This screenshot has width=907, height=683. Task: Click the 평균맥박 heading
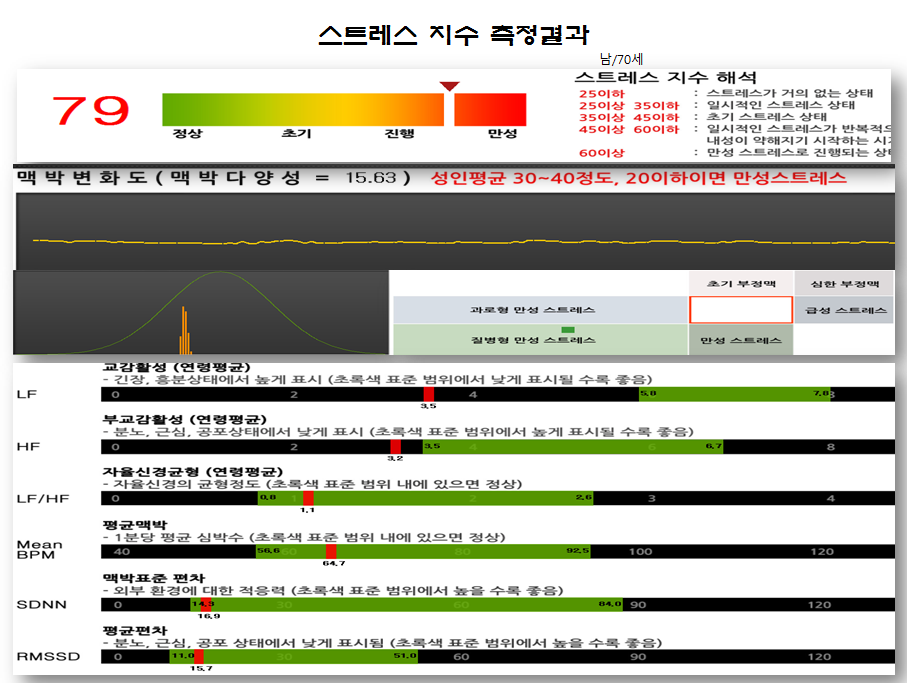click(x=135, y=525)
